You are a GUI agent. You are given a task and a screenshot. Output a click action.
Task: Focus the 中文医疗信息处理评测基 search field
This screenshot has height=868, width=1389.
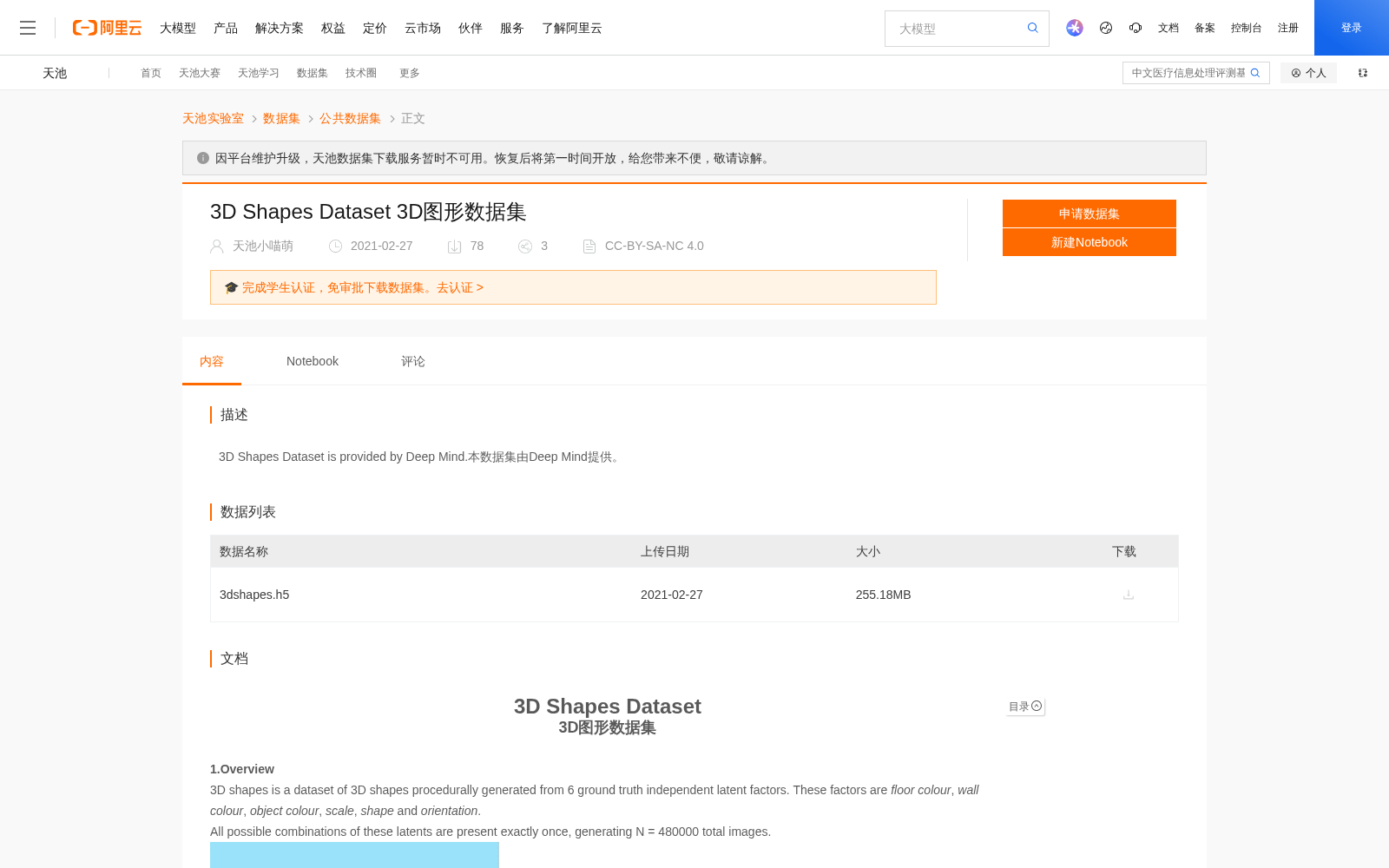coord(1188,73)
